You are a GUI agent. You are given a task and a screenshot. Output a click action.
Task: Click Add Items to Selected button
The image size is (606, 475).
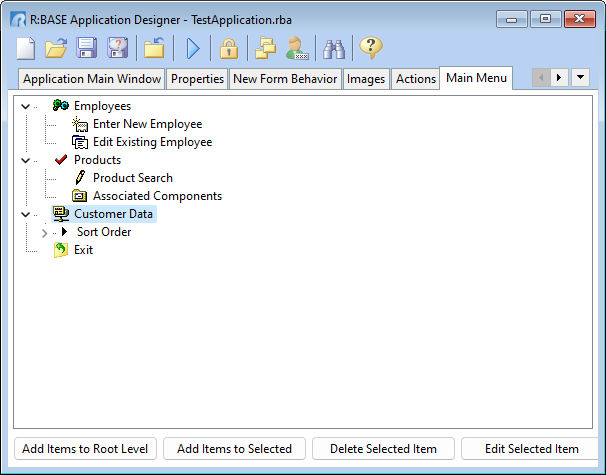click(234, 449)
